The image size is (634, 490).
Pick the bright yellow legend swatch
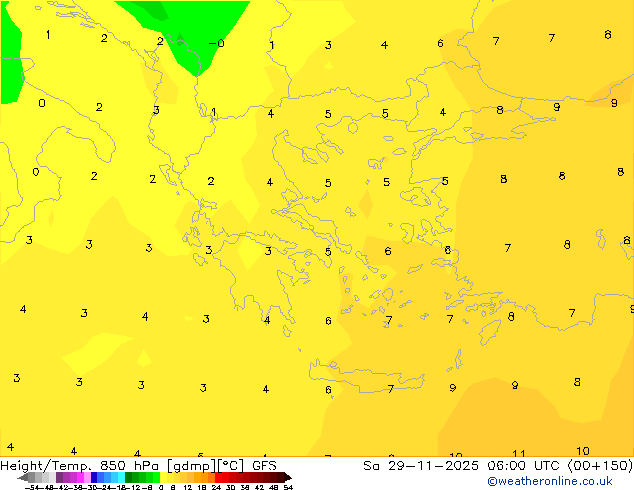[x=163, y=477]
